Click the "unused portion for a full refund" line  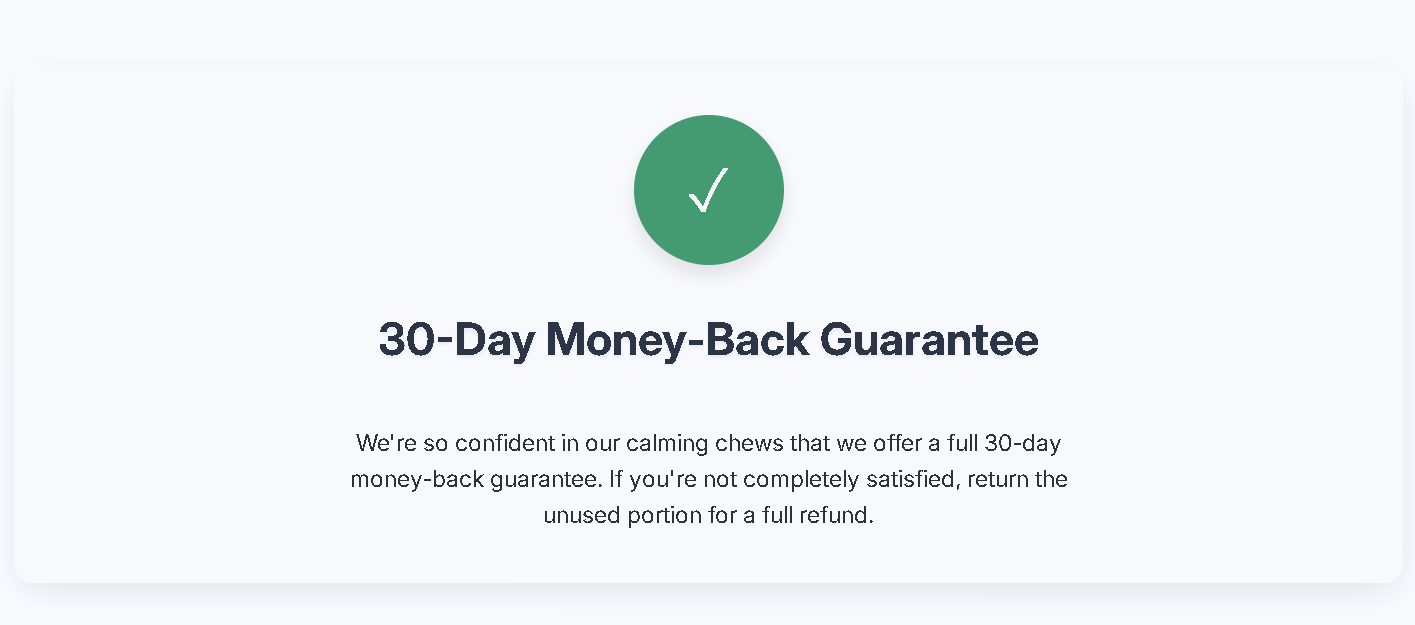coord(708,516)
